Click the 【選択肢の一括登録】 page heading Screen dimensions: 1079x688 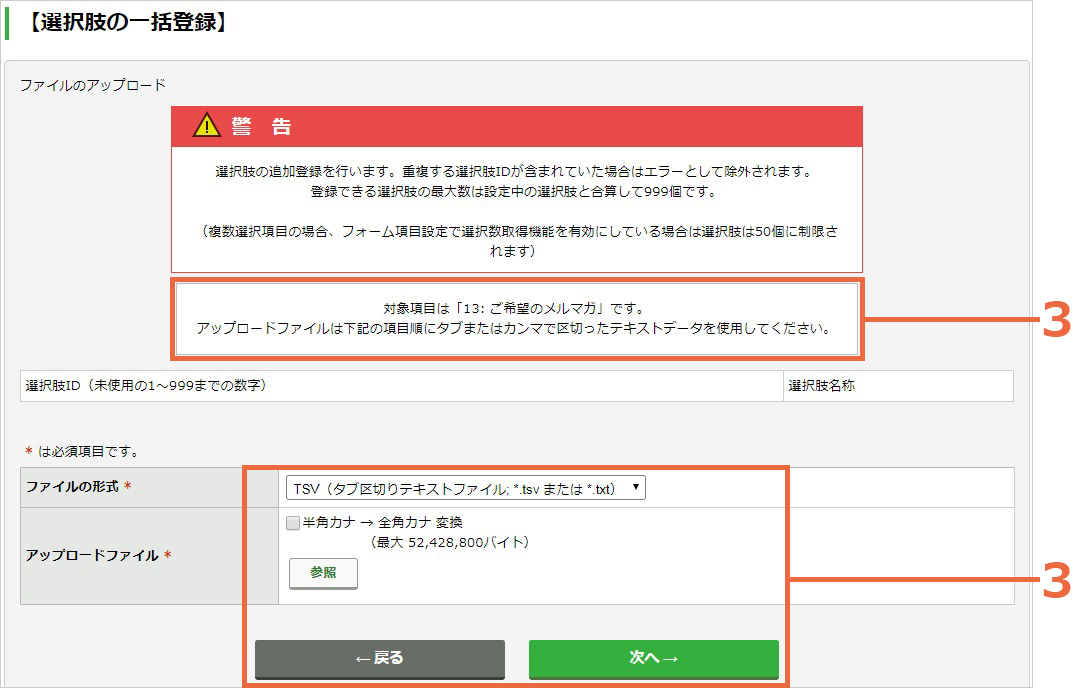[x=127, y=22]
